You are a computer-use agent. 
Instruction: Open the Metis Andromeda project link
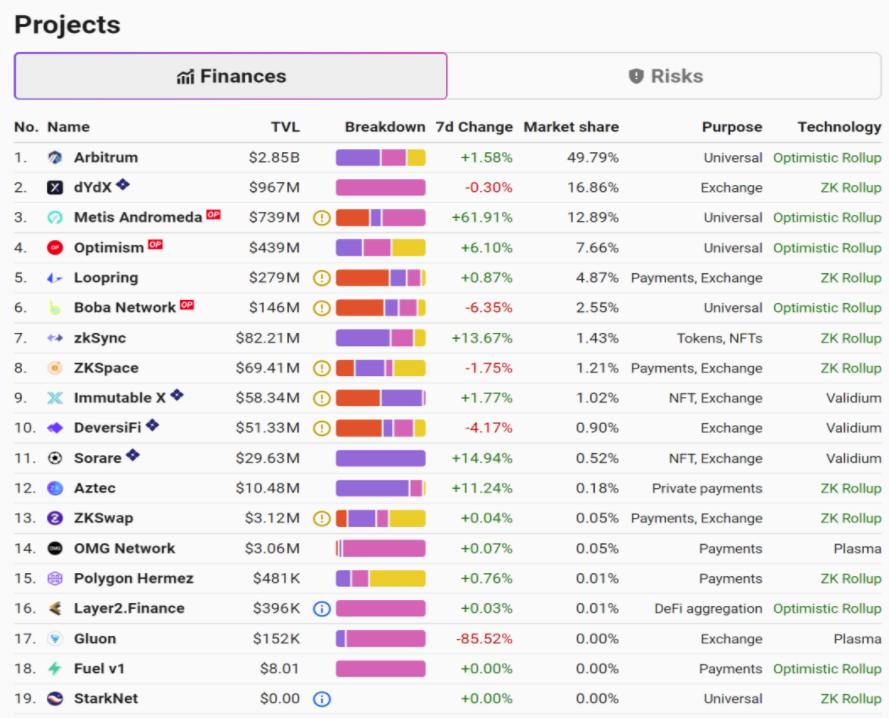[x=138, y=218]
